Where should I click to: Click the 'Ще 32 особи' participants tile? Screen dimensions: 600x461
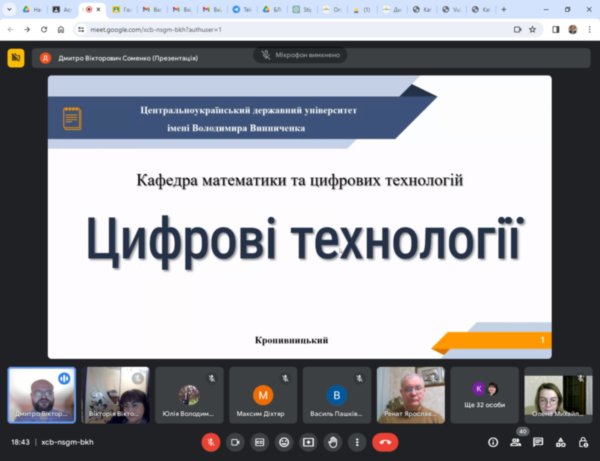pyautogui.click(x=485, y=395)
